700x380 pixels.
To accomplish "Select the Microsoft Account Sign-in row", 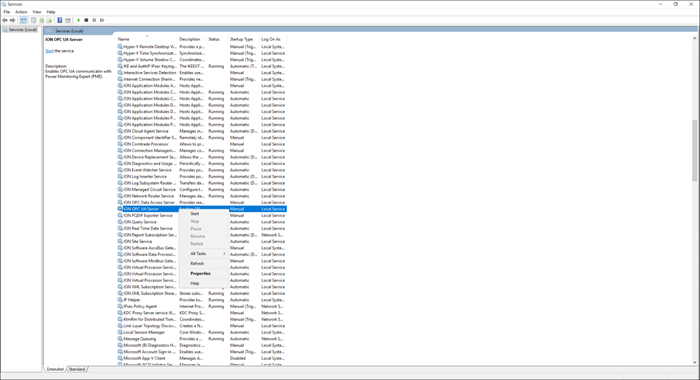I will coord(201,351).
